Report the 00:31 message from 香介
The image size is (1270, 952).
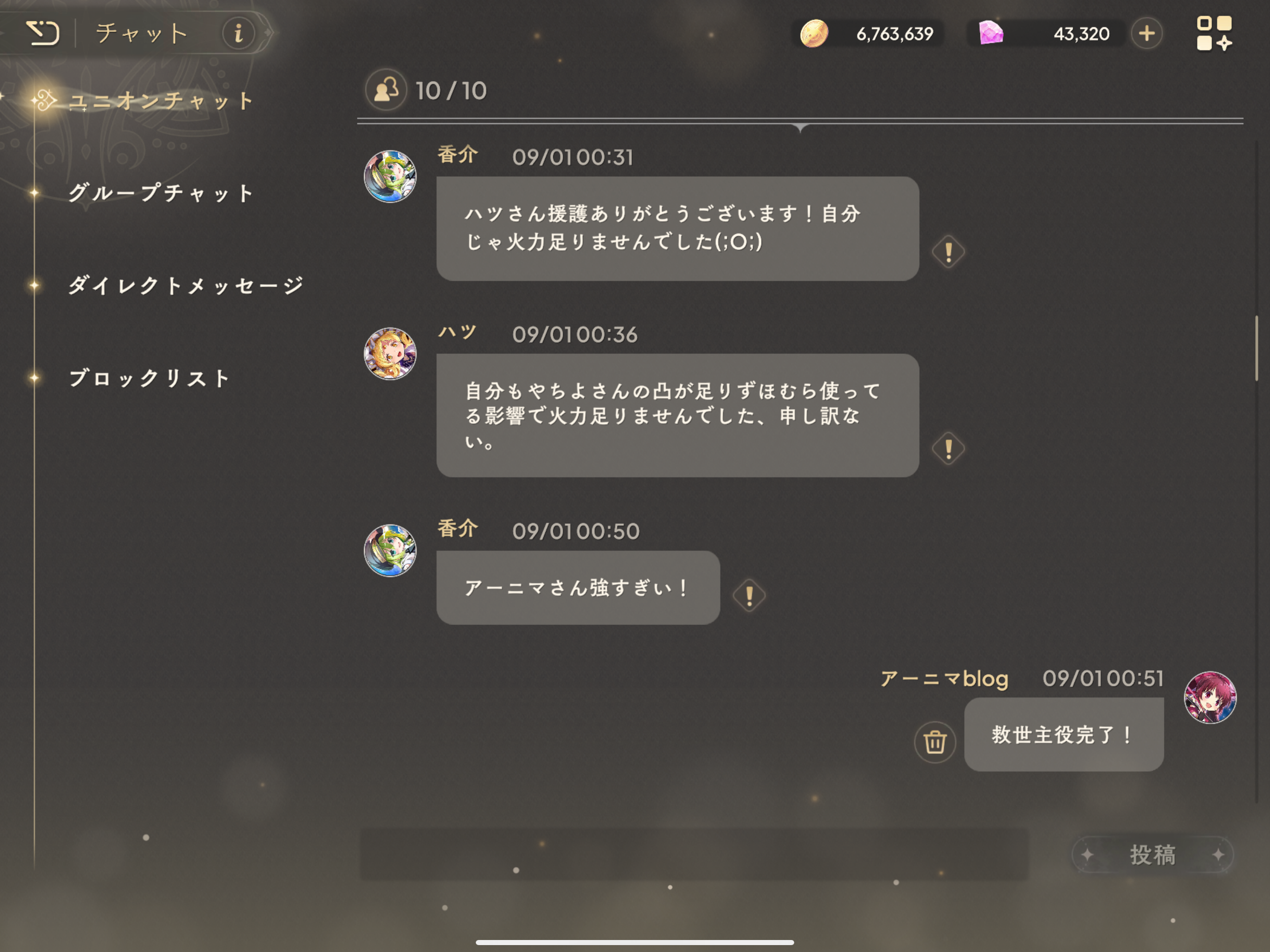pyautogui.click(x=948, y=251)
